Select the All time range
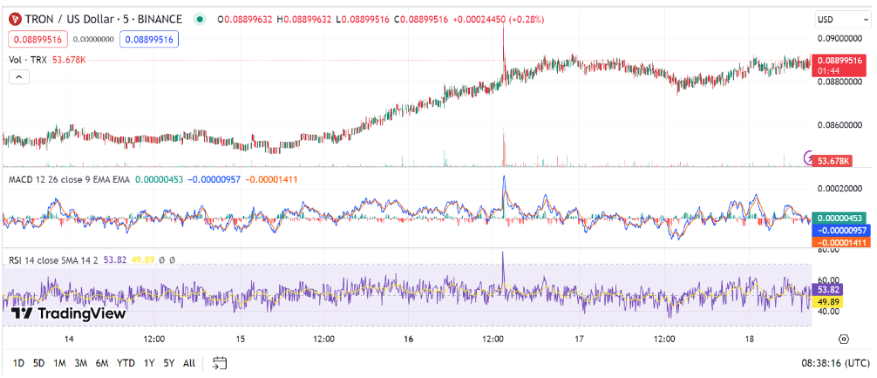The image size is (877, 378). click(189, 363)
